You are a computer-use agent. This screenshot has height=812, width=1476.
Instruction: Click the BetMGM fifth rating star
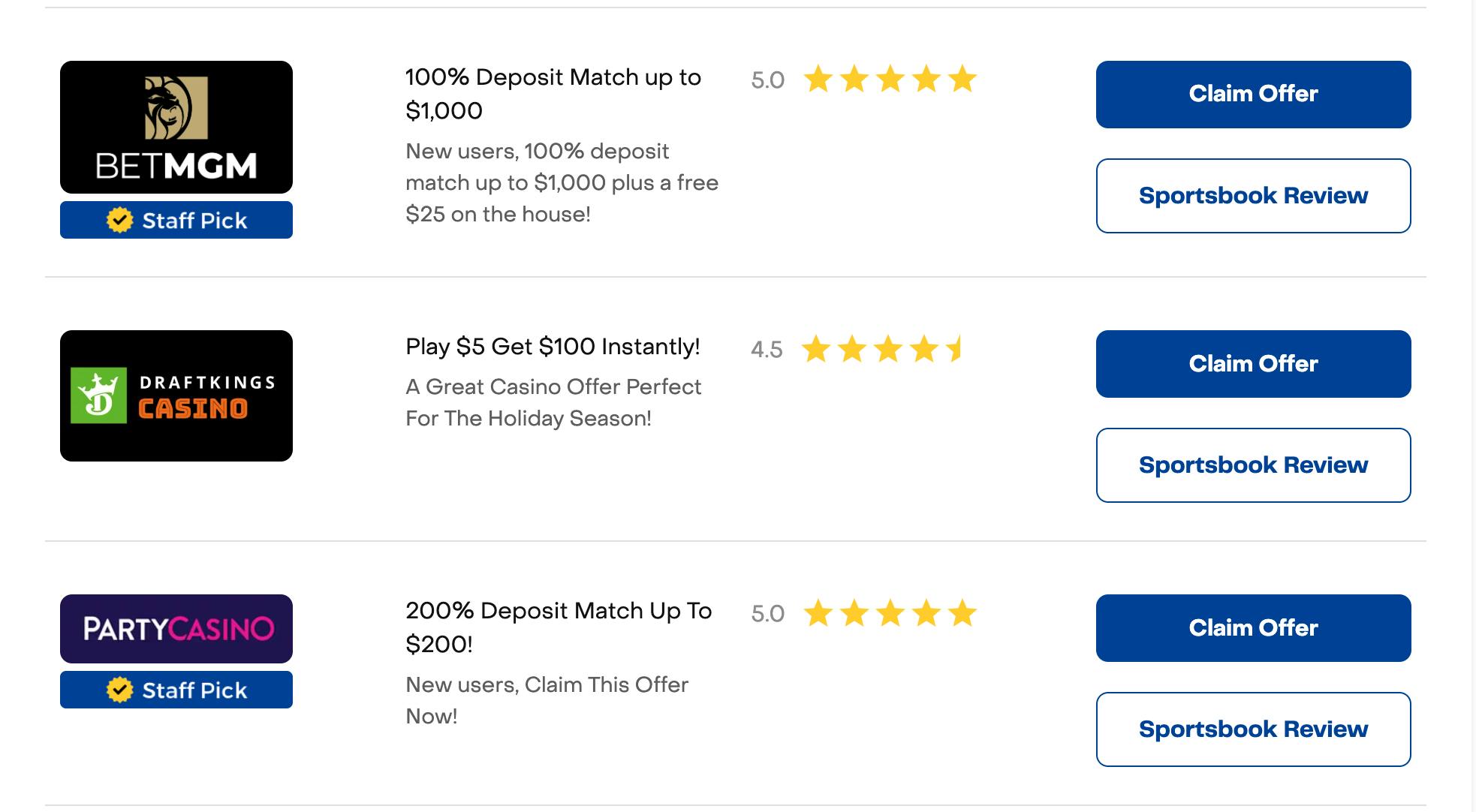tap(962, 80)
